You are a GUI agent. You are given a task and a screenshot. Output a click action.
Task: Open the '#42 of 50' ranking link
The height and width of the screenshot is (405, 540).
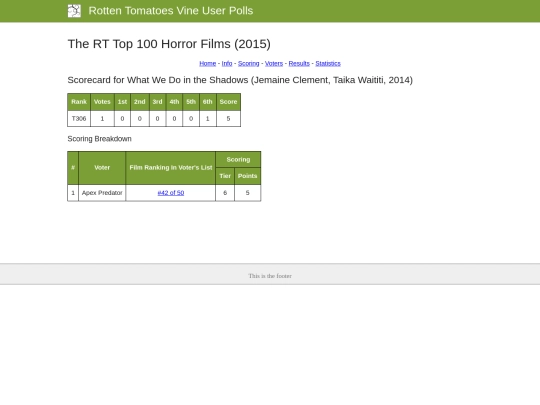(x=171, y=193)
